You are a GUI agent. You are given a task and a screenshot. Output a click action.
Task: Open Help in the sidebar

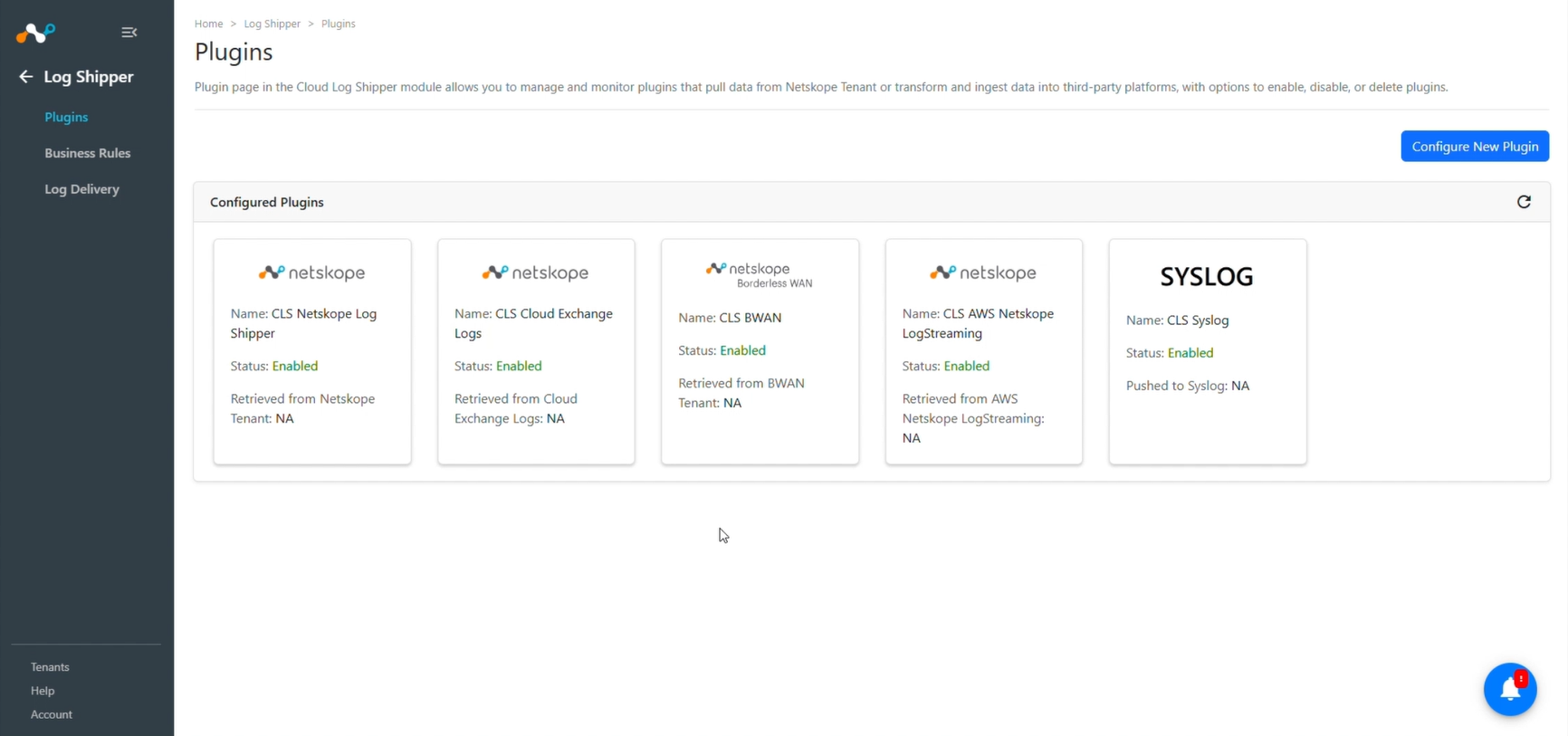(x=43, y=691)
